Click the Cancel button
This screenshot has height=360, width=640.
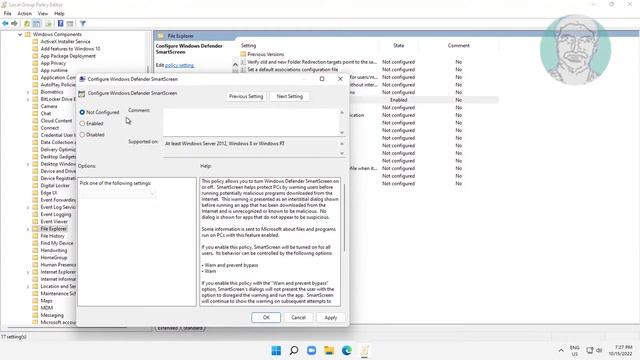coord(298,317)
